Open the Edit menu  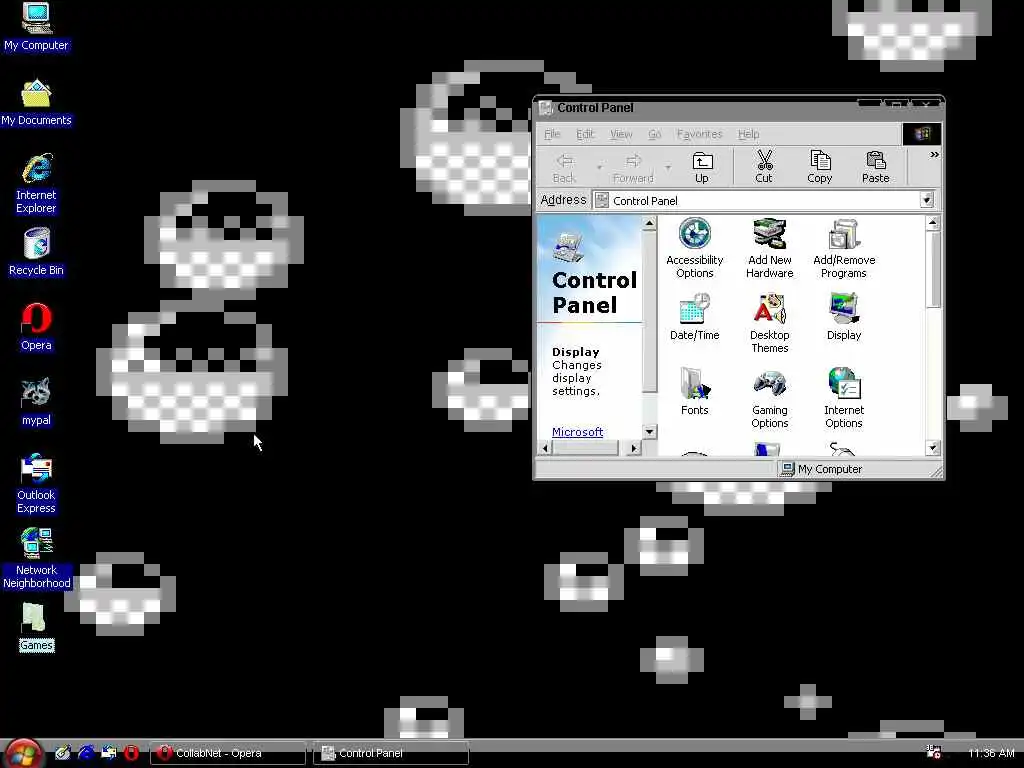coord(585,134)
